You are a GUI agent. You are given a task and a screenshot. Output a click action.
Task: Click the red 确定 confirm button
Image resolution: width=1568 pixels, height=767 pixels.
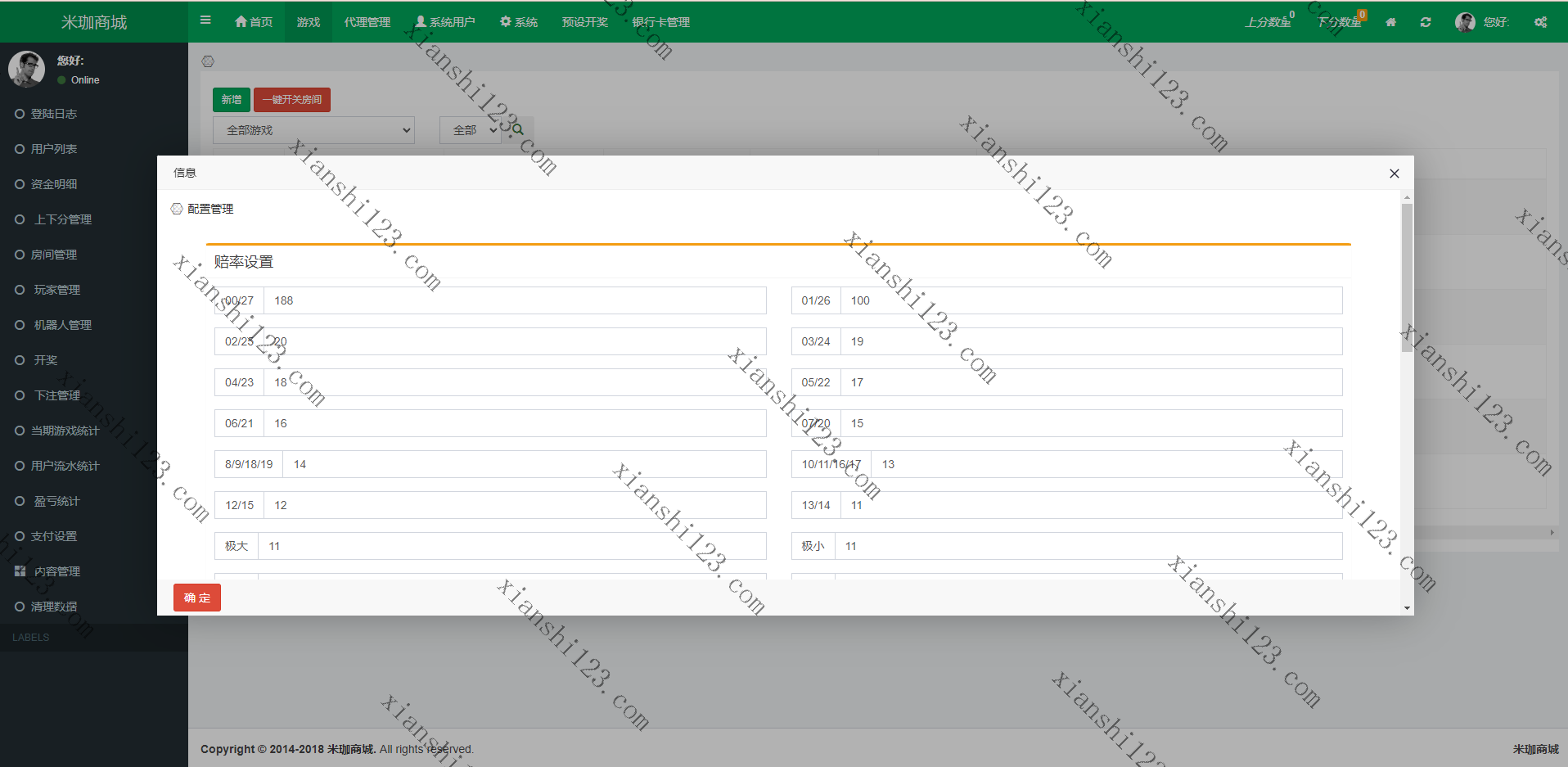[x=197, y=598]
